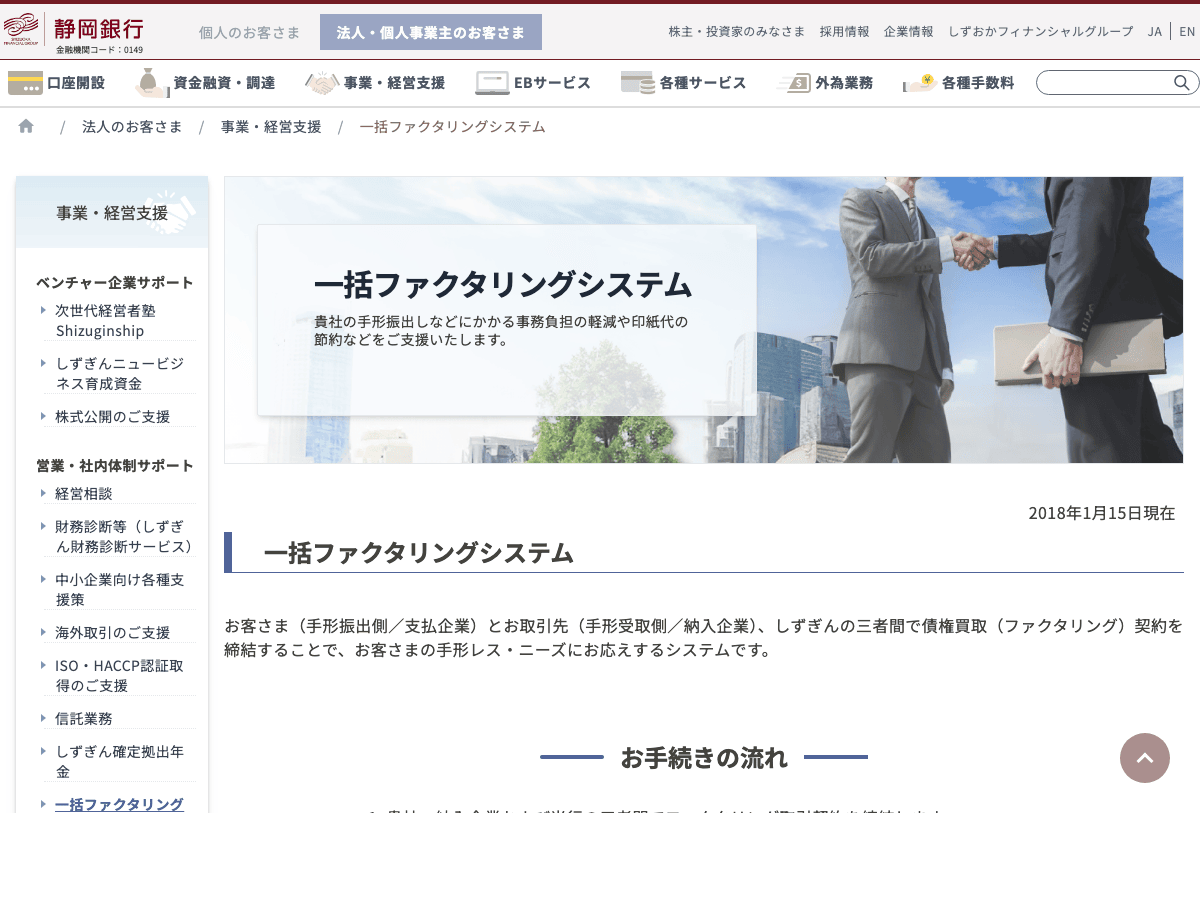Viewport: 1200px width, 900px height.
Task: Click inside the search input field
Action: 1104,82
